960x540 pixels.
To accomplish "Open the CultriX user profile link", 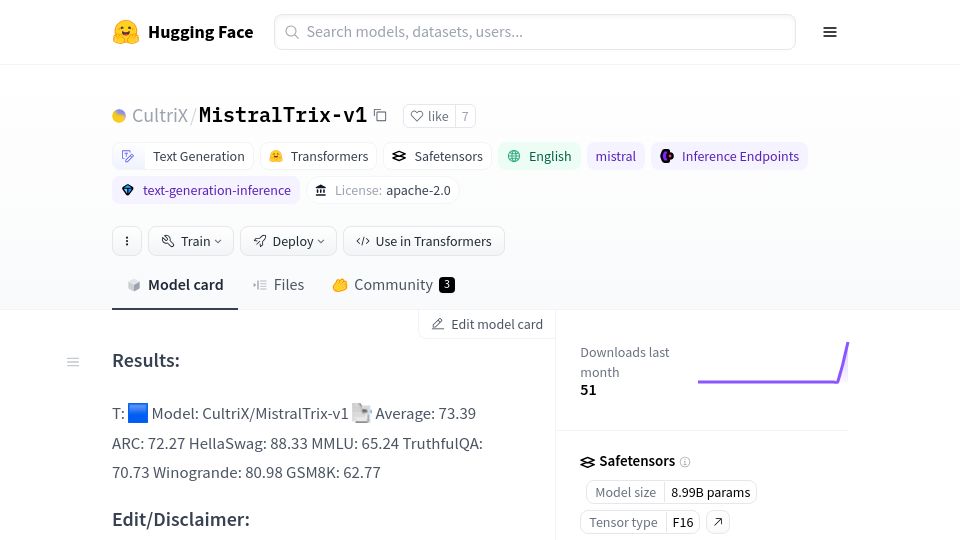I will (x=160, y=115).
